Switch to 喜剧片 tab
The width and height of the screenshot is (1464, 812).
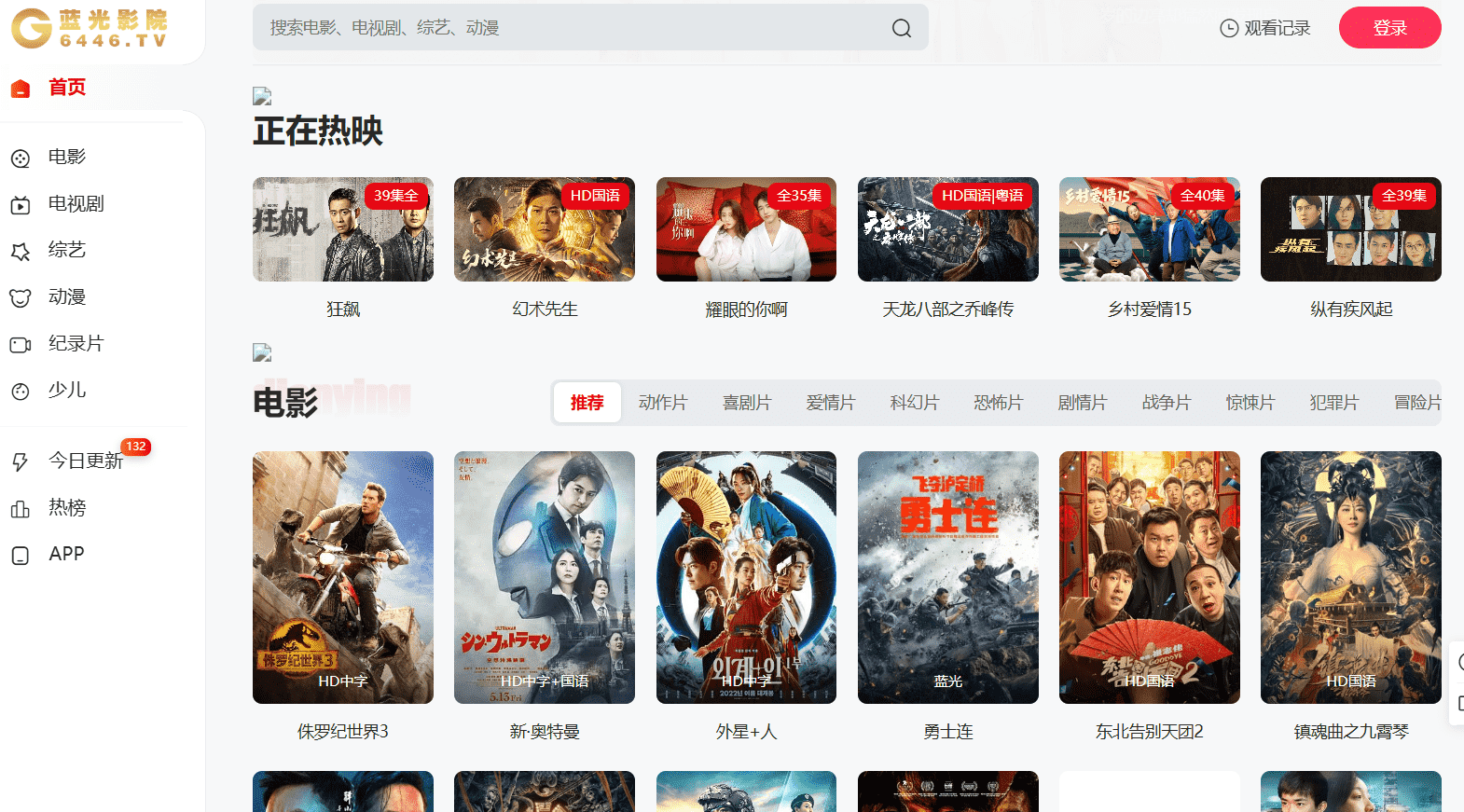[x=747, y=403]
